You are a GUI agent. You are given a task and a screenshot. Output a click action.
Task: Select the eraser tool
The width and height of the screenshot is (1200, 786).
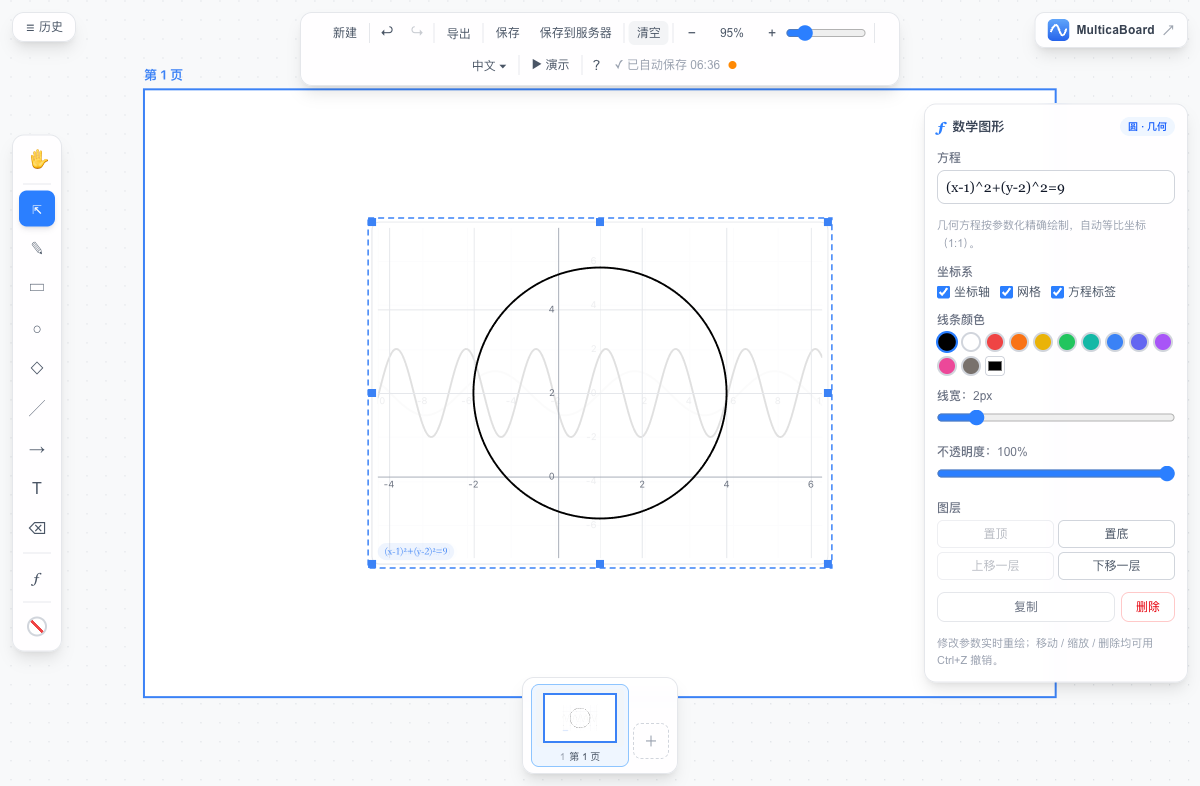(x=37, y=528)
